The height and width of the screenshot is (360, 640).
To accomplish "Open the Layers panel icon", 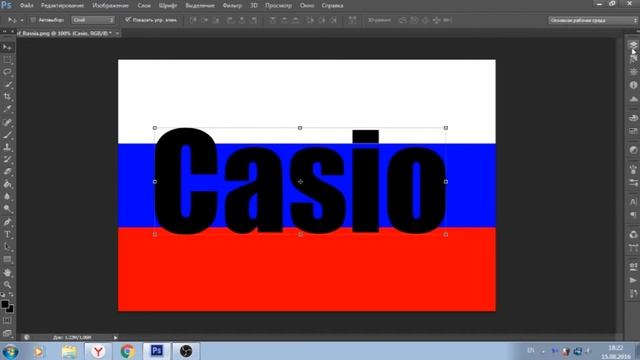I will [x=633, y=45].
